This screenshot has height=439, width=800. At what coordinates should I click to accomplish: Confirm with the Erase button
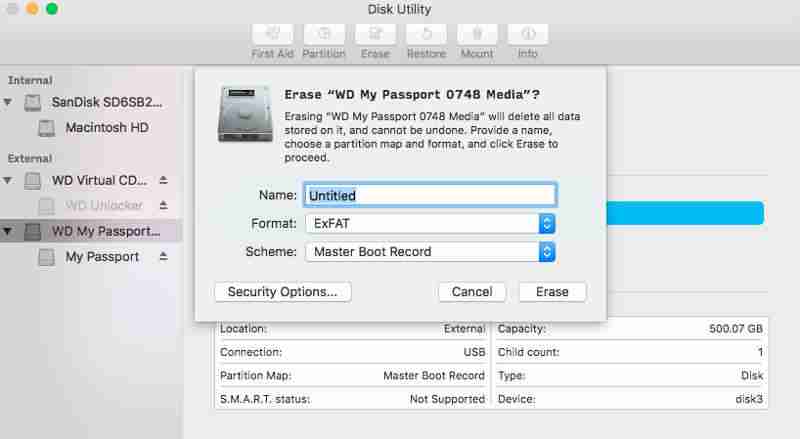[x=552, y=292]
